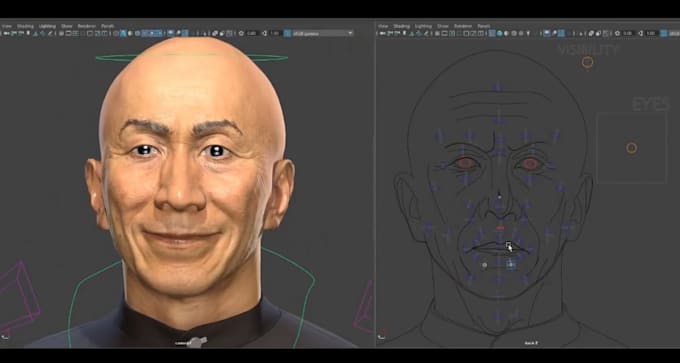The width and height of the screenshot is (680, 363).
Task: Toggle Resolution Gate in the left panel toolbar
Action: (x=75, y=33)
